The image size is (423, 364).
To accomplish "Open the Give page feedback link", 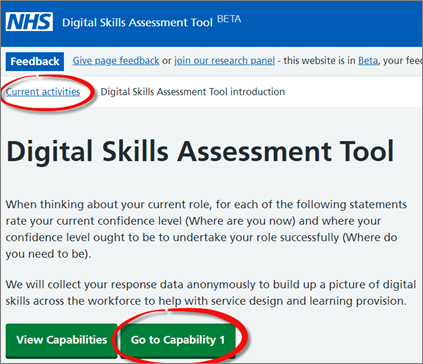I will [x=116, y=61].
